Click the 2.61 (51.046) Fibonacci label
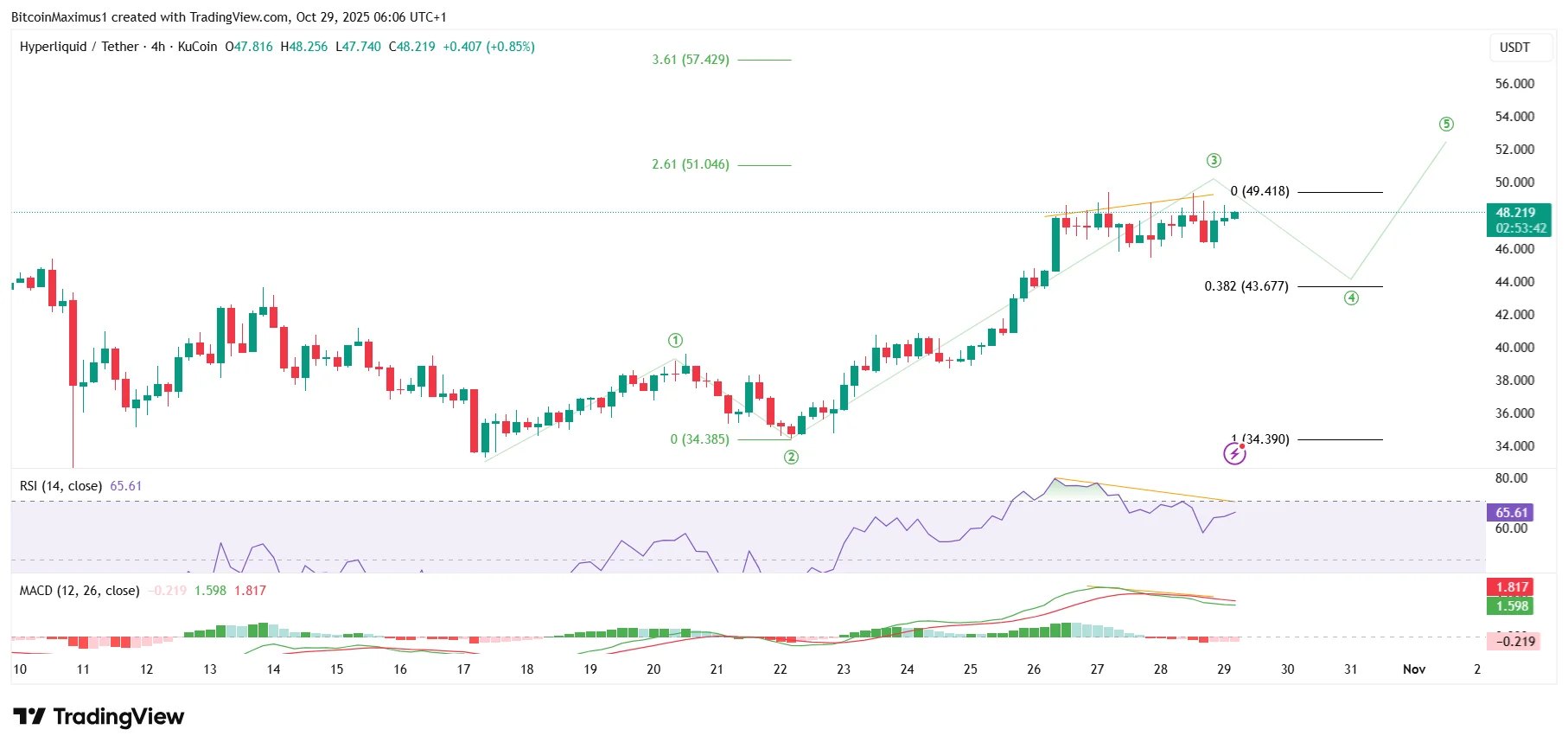 pyautogui.click(x=691, y=164)
